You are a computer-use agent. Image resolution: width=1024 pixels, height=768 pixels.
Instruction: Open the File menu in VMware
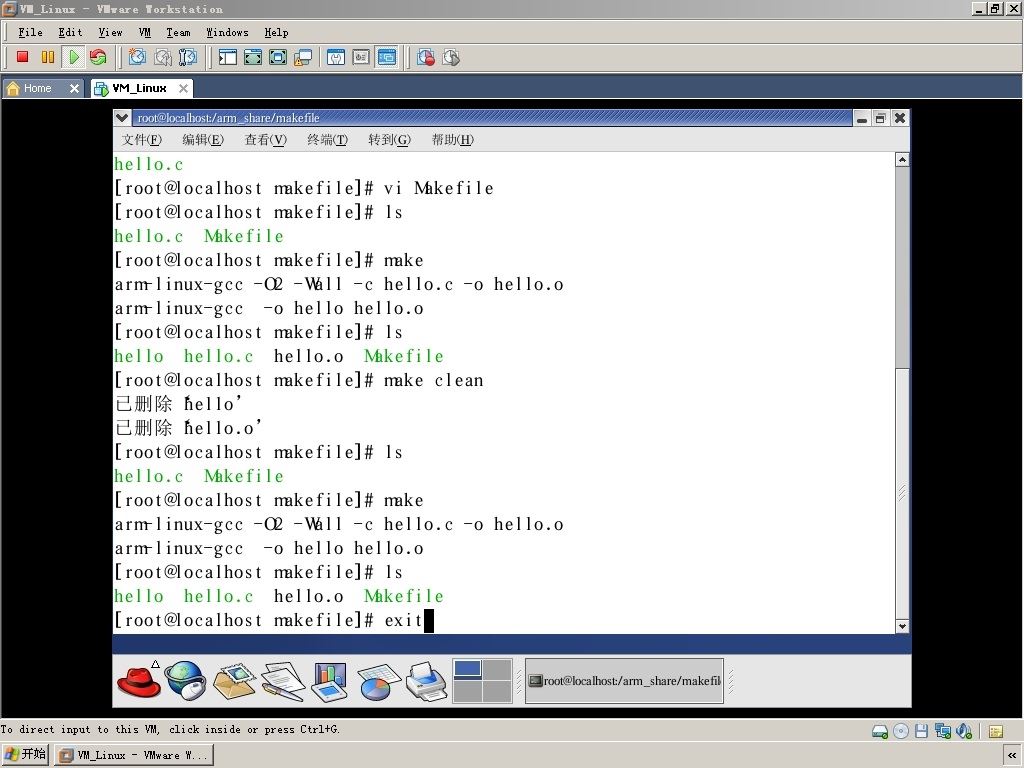(30, 32)
